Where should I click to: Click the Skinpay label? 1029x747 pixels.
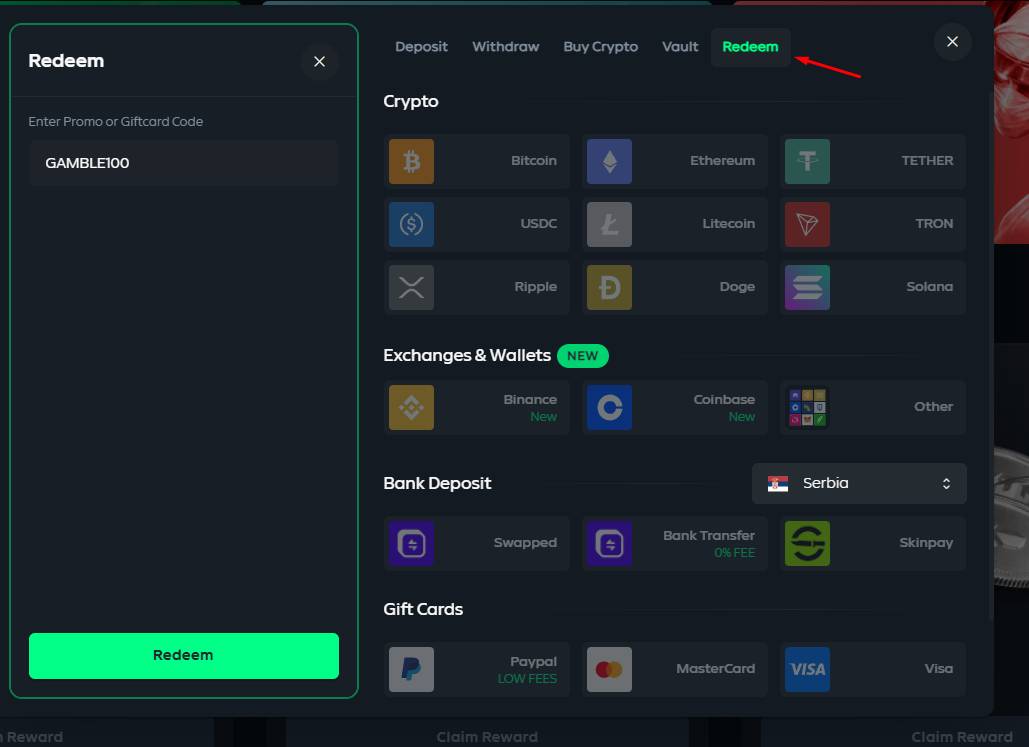pos(926,543)
